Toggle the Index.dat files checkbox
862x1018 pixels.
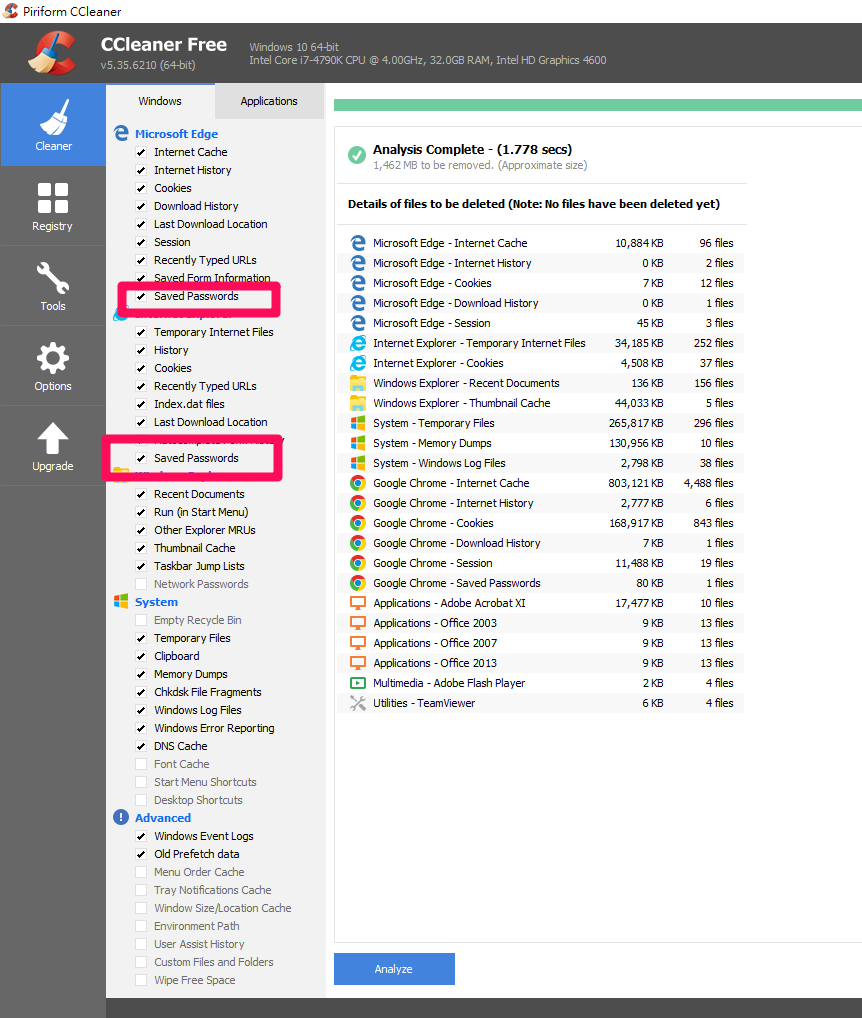pos(141,404)
